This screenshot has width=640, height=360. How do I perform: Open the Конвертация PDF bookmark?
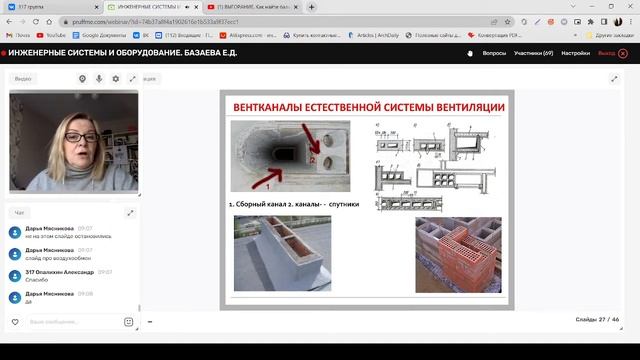click(495, 36)
